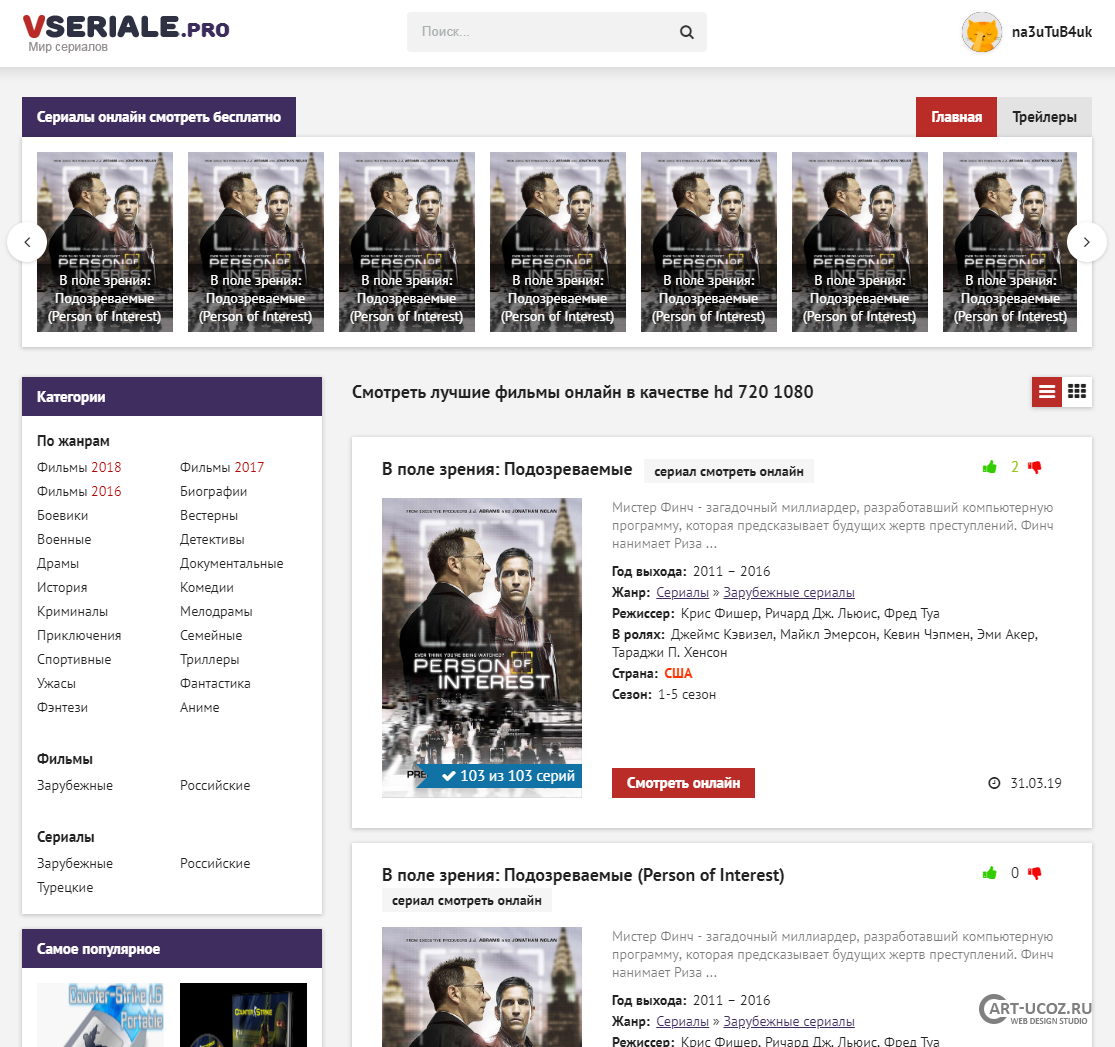Browse the Биографии genre
Image resolution: width=1115 pixels, height=1047 pixels.
pos(213,491)
